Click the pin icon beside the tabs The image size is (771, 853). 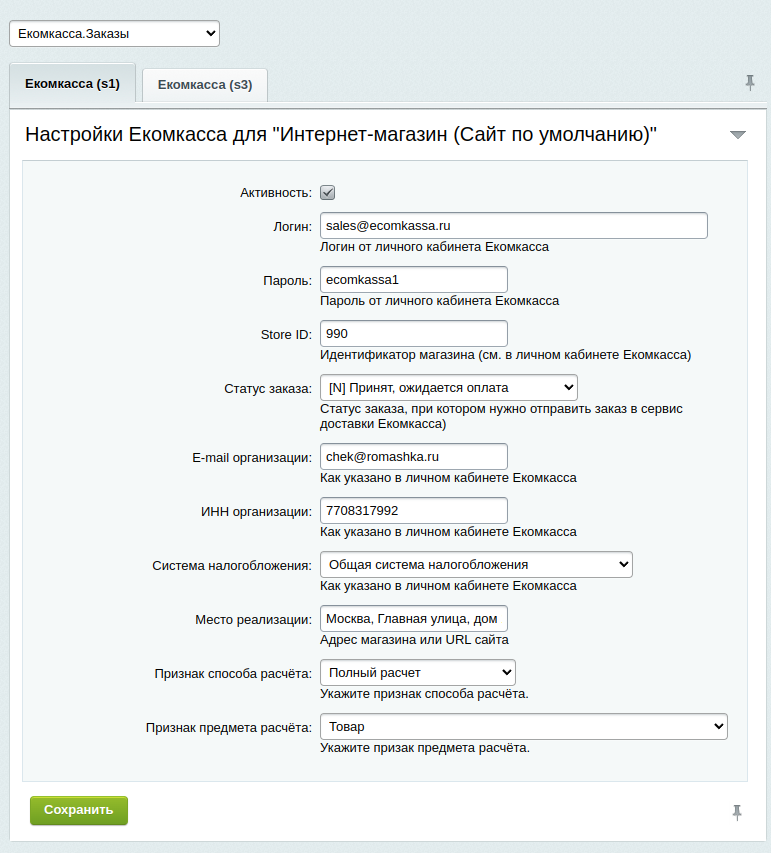point(750,83)
